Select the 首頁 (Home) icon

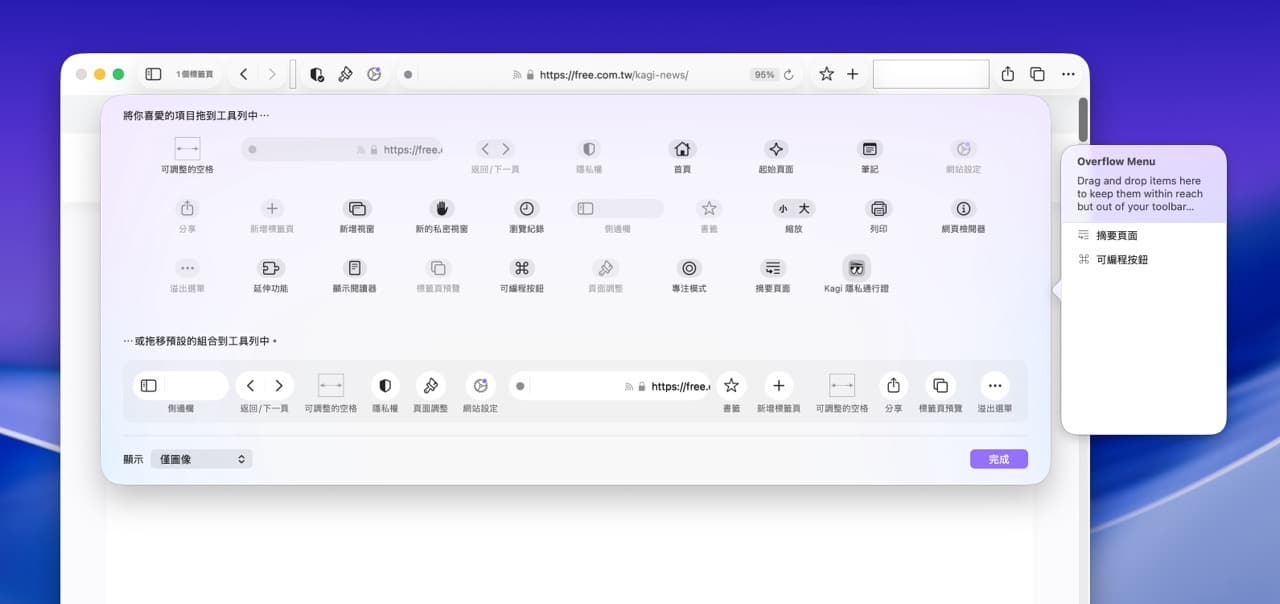[x=681, y=148]
